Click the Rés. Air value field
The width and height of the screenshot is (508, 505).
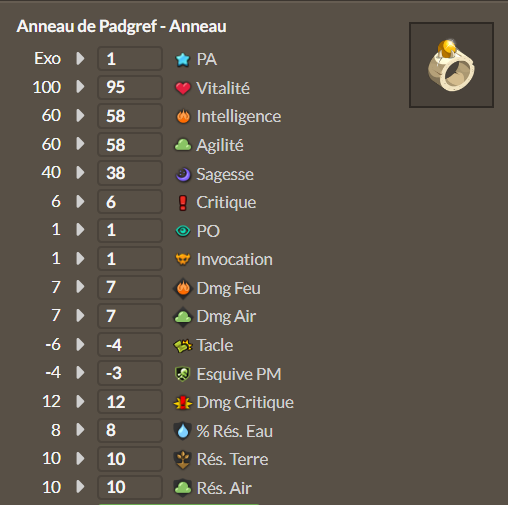click(x=130, y=487)
